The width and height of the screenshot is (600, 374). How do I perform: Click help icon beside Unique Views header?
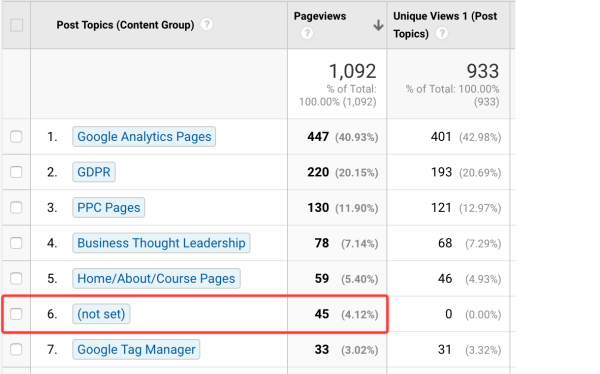point(442,33)
